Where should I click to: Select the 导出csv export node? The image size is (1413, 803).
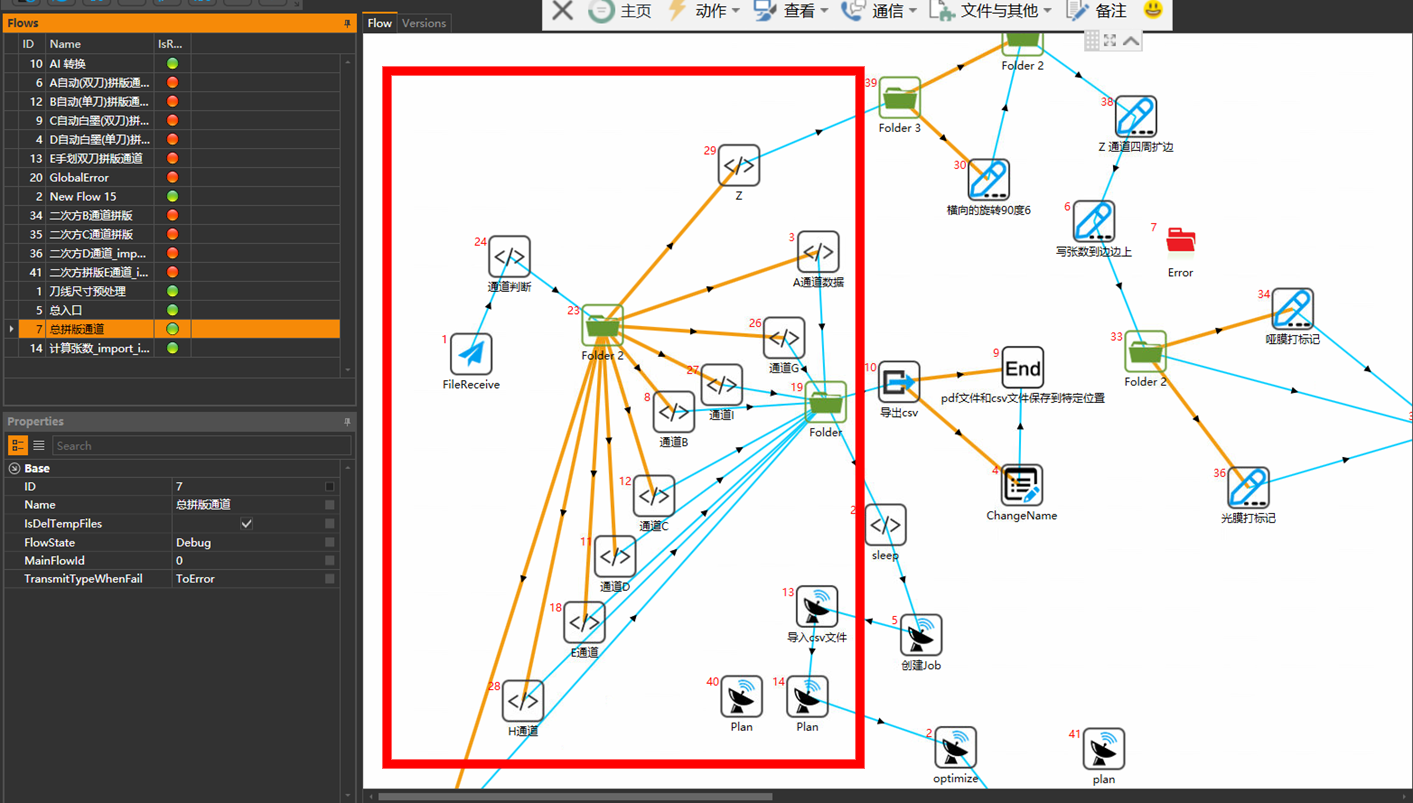899,382
